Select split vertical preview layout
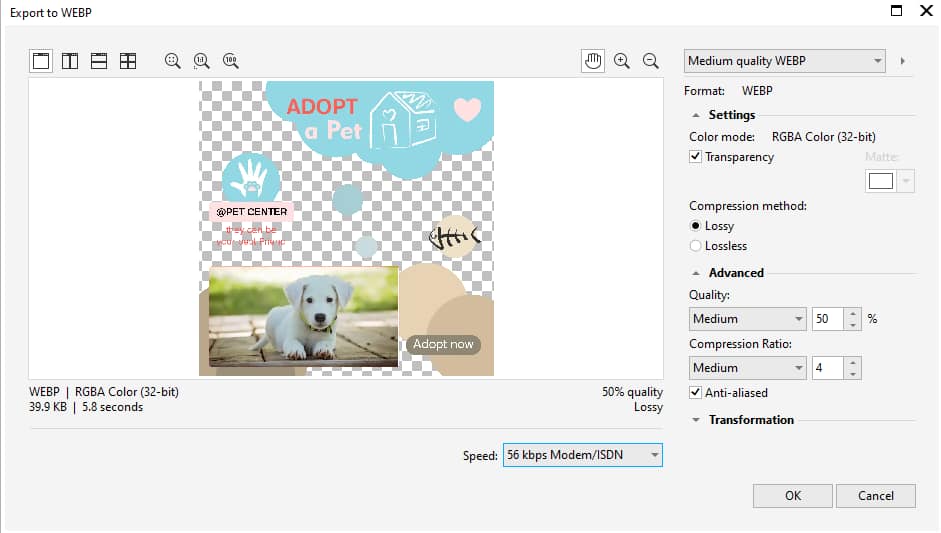The image size is (941, 533). coord(70,61)
